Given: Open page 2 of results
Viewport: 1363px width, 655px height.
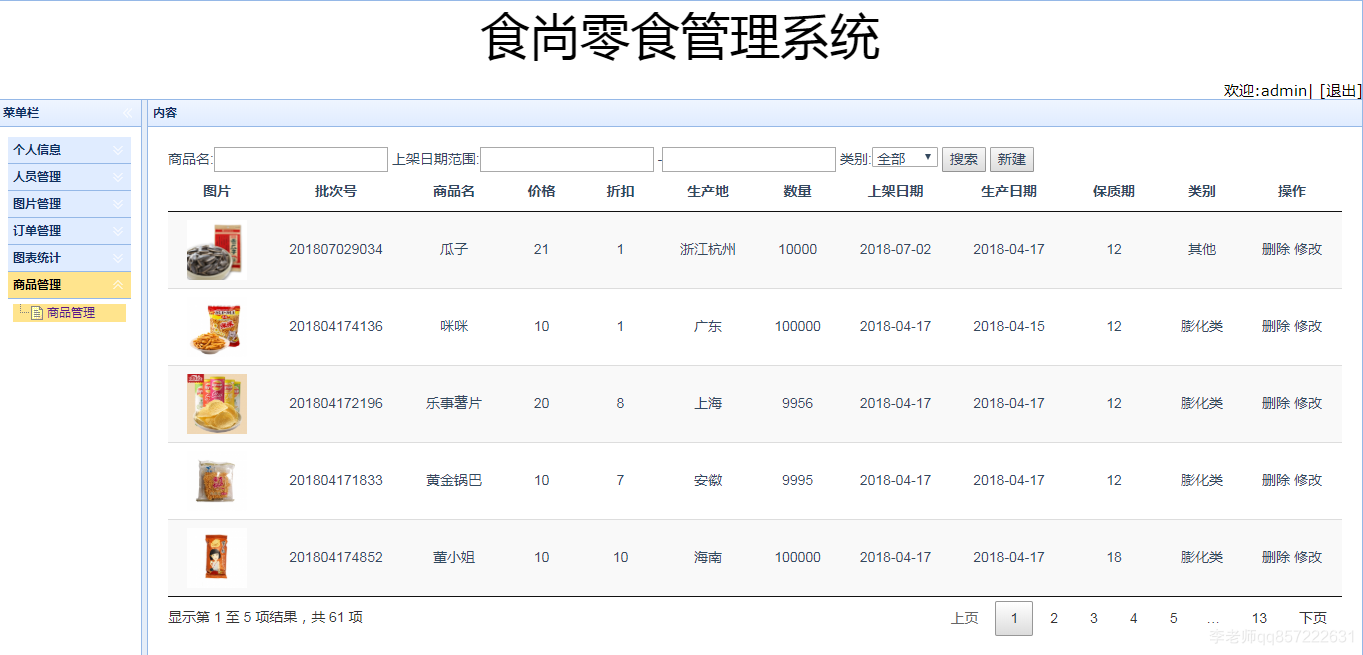Looking at the screenshot, I should (x=1053, y=618).
